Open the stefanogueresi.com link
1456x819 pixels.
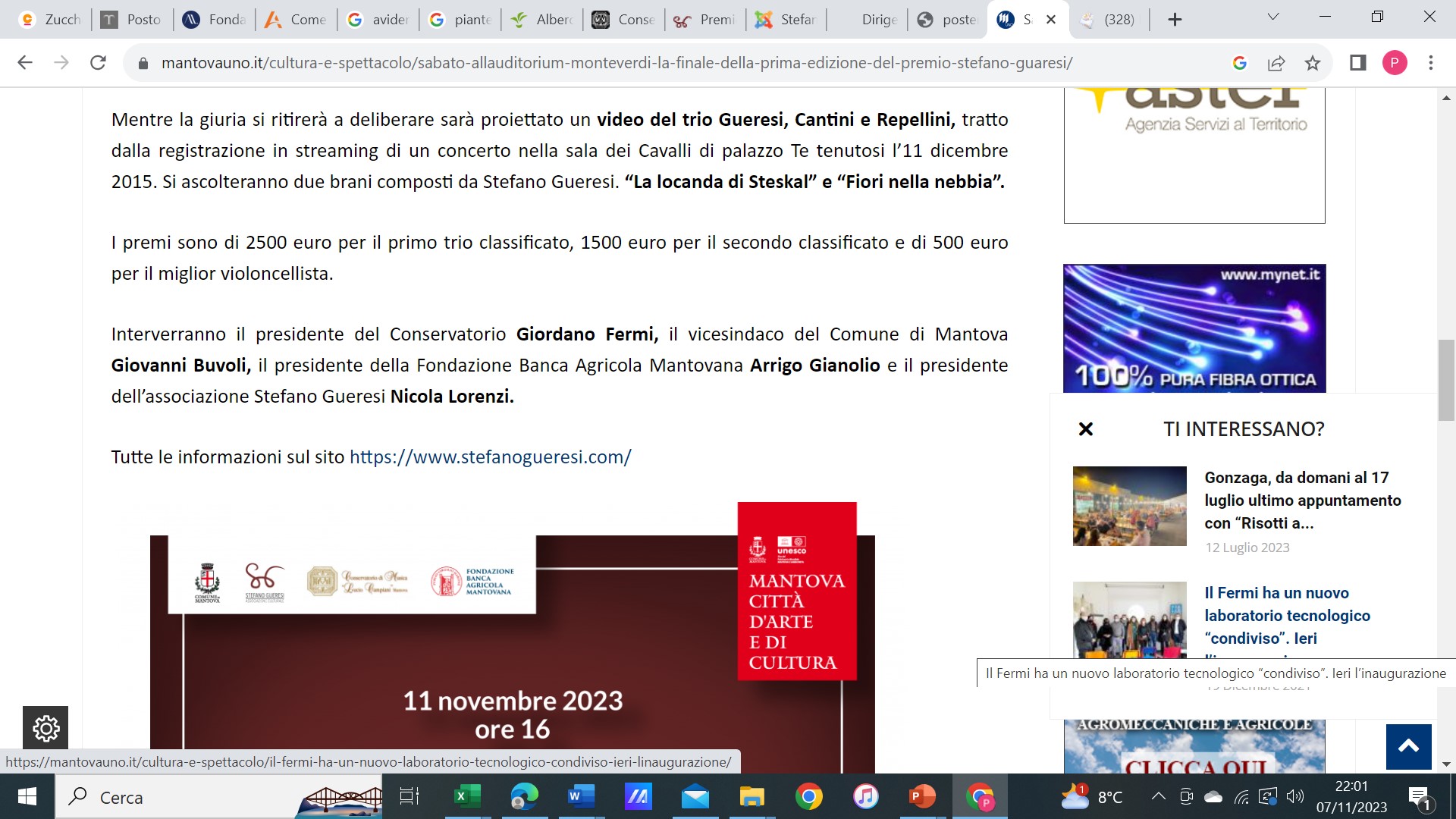490,457
